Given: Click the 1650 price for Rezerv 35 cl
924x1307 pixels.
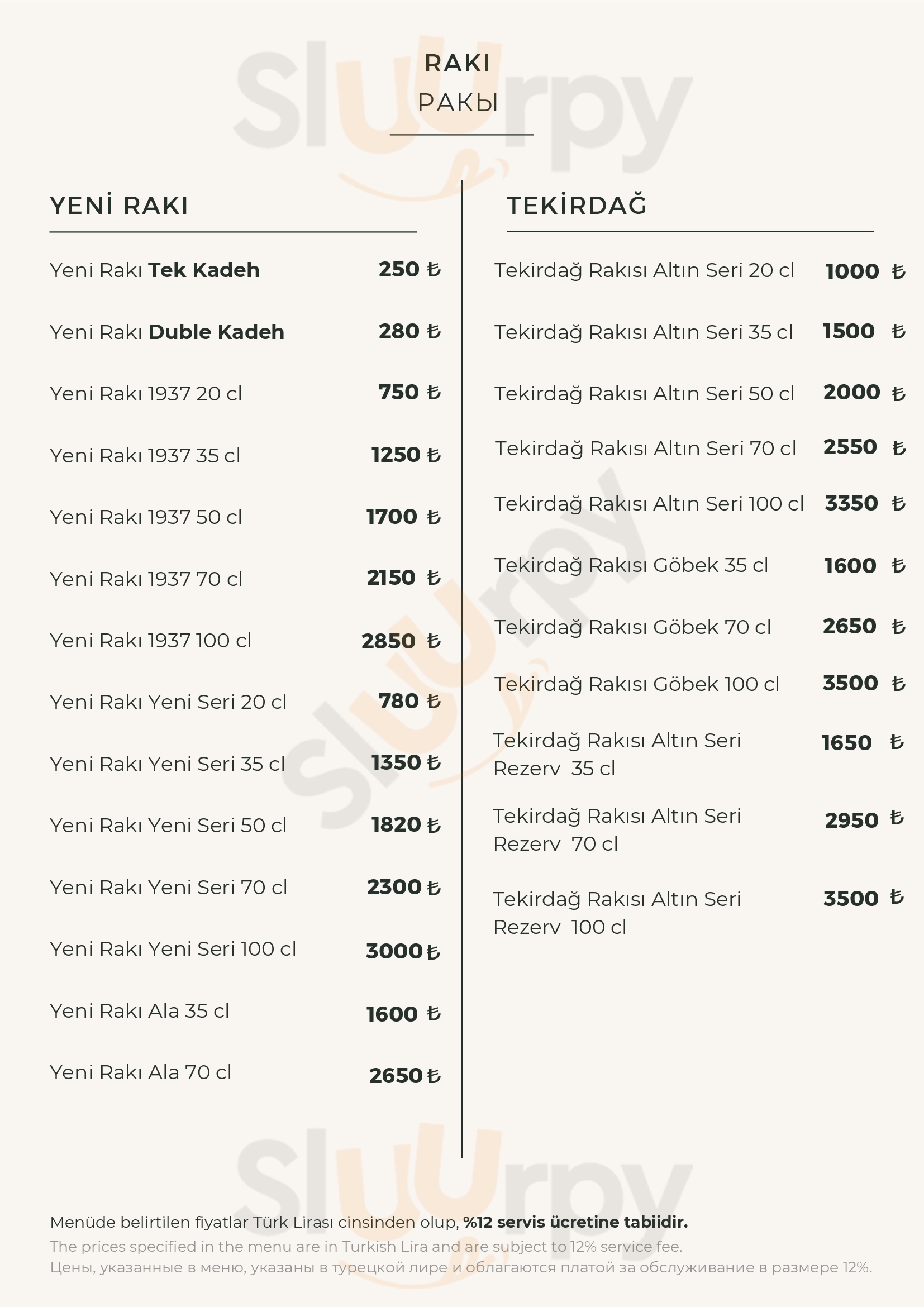Looking at the screenshot, I should 846,742.
